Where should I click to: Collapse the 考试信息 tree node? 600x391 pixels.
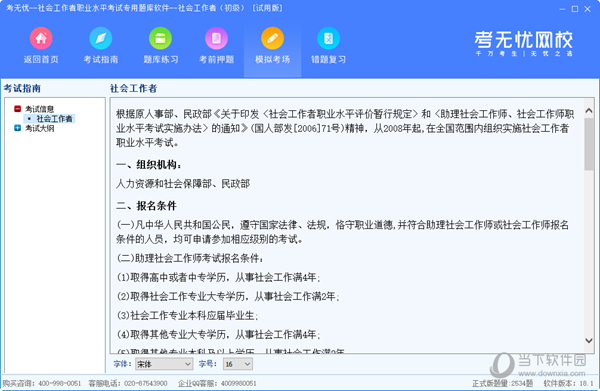tap(17, 109)
